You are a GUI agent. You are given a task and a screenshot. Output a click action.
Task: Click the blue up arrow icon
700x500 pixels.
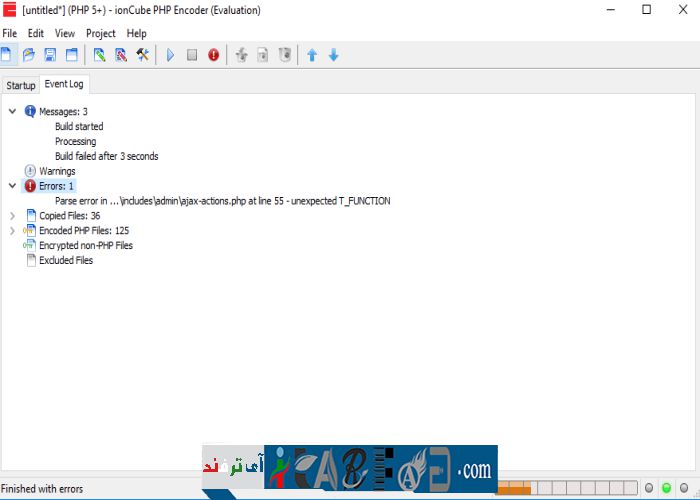point(312,55)
